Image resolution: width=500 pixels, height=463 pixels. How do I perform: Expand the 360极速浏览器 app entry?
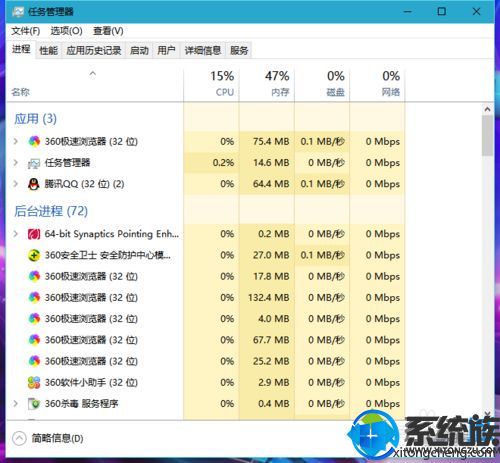click(x=15, y=141)
